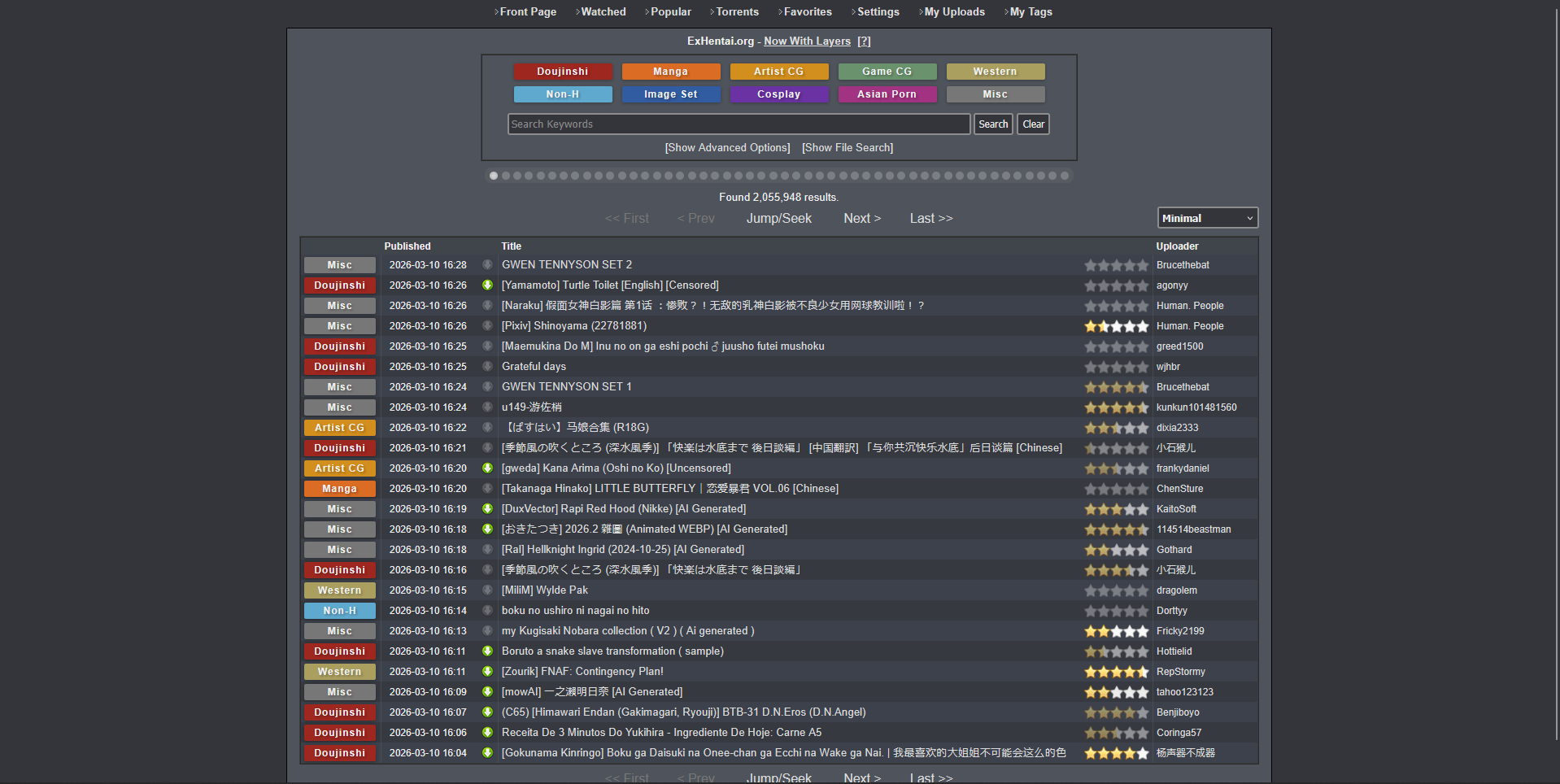
Task: Open the Torrents menu item
Action: pyautogui.click(x=737, y=12)
